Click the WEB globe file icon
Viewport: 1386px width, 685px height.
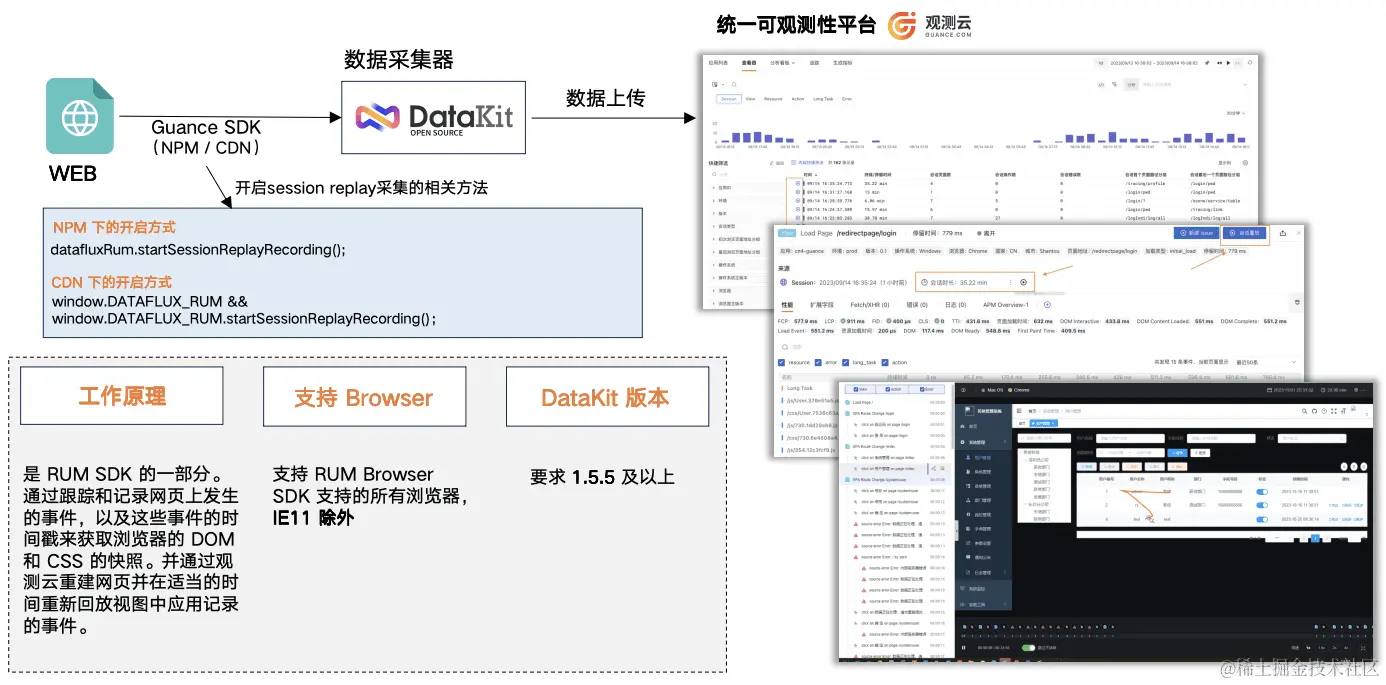80,116
